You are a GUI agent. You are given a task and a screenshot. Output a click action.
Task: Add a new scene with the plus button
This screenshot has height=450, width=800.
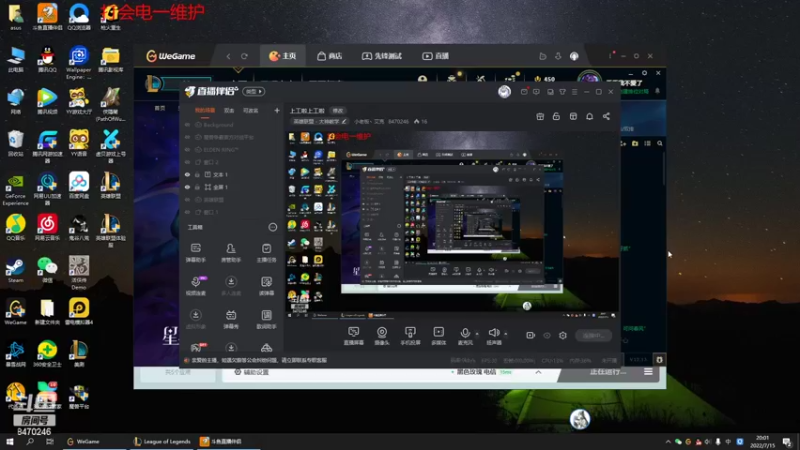point(277,110)
